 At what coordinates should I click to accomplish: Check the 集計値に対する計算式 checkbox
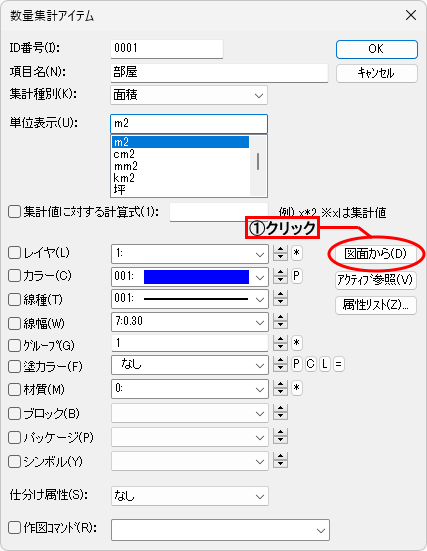click(14, 212)
